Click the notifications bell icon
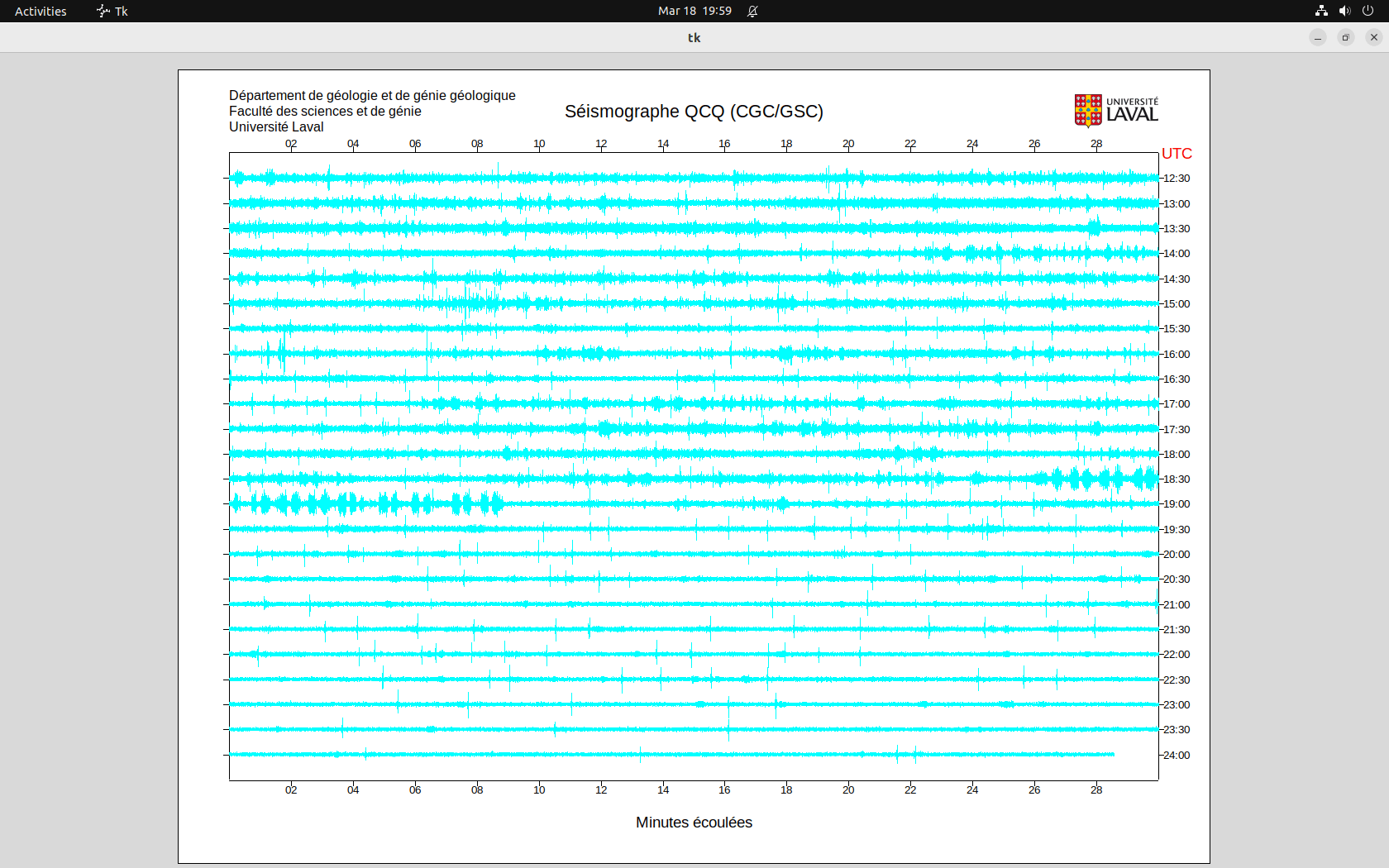This screenshot has width=1389, height=868. click(752, 11)
